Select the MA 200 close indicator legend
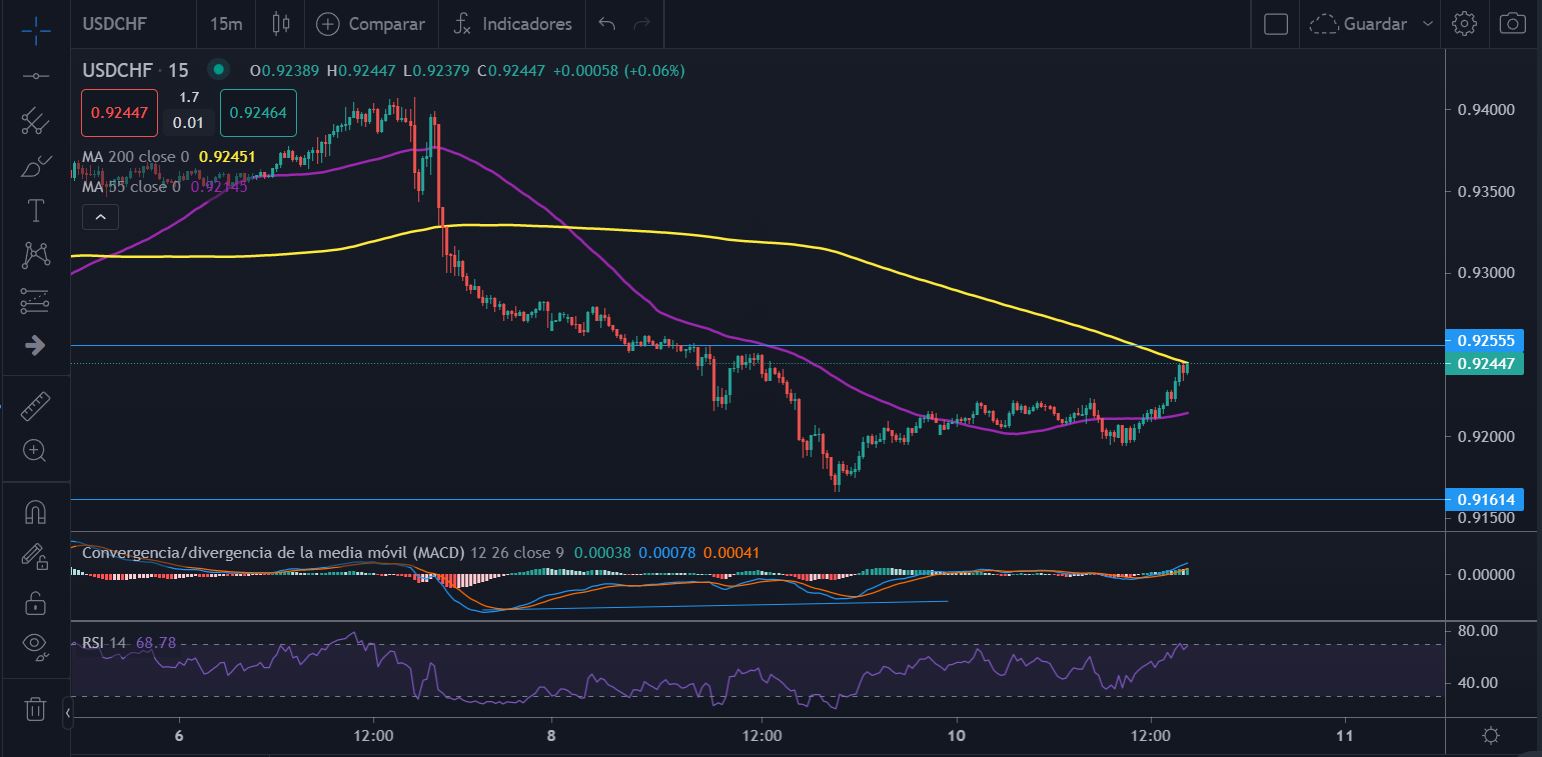The height and width of the screenshot is (757, 1542). tap(135, 157)
